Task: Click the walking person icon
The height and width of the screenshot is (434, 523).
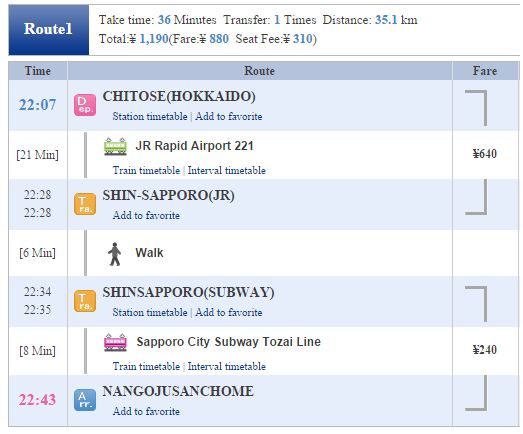Action: click(114, 254)
